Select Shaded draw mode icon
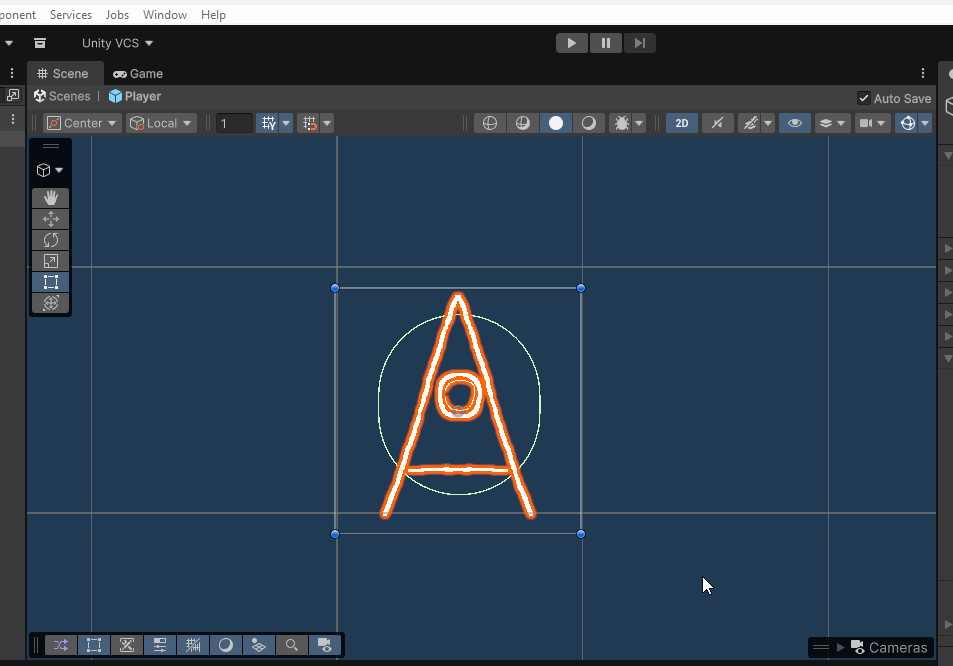 tap(556, 123)
